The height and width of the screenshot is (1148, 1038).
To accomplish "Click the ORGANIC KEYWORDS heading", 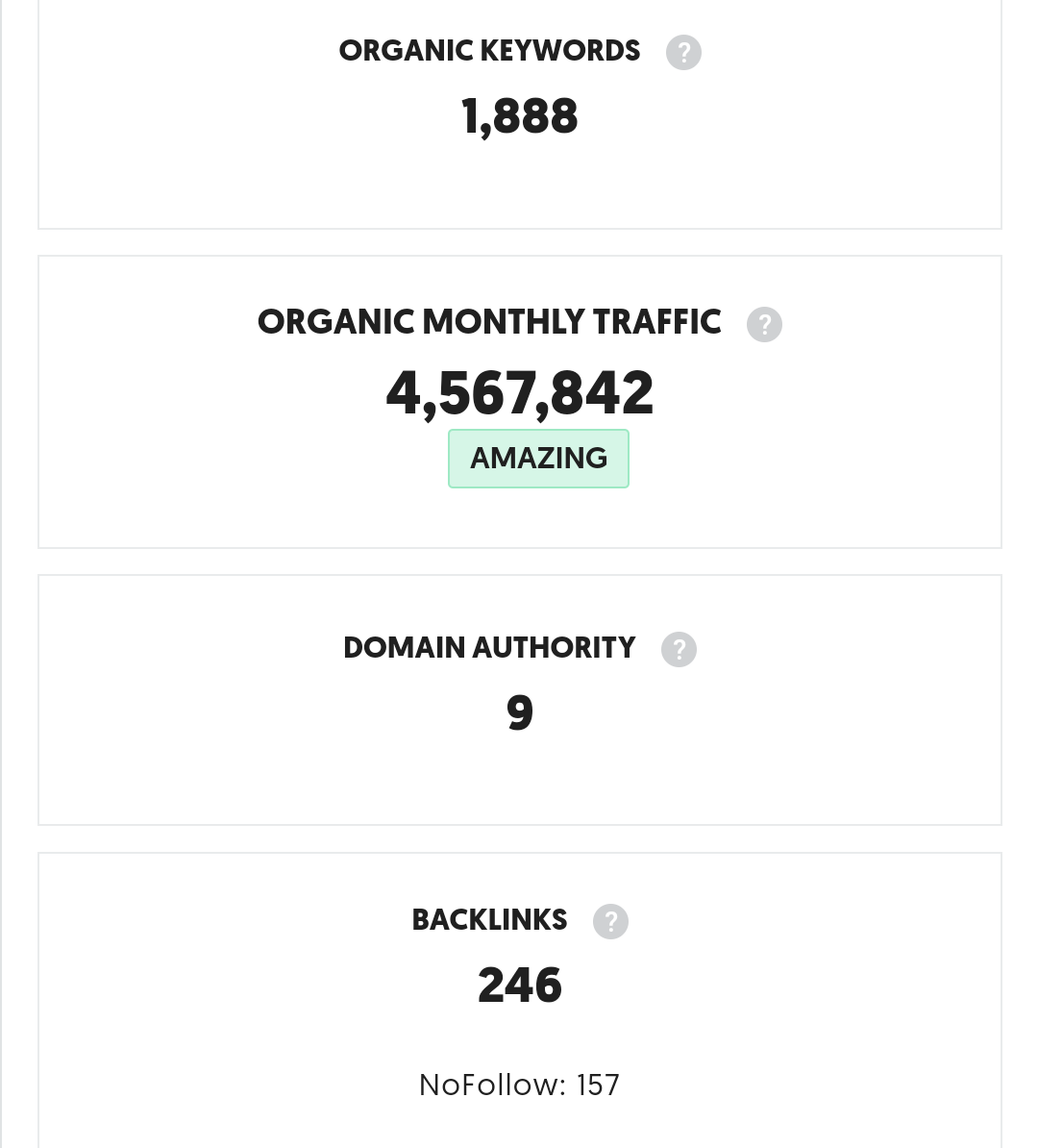I will (x=489, y=51).
